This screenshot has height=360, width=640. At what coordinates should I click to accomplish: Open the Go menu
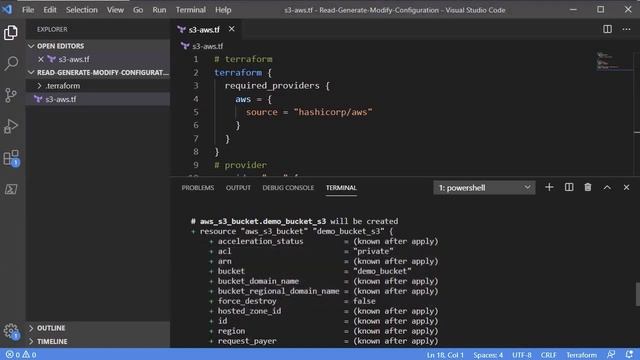coord(138,10)
